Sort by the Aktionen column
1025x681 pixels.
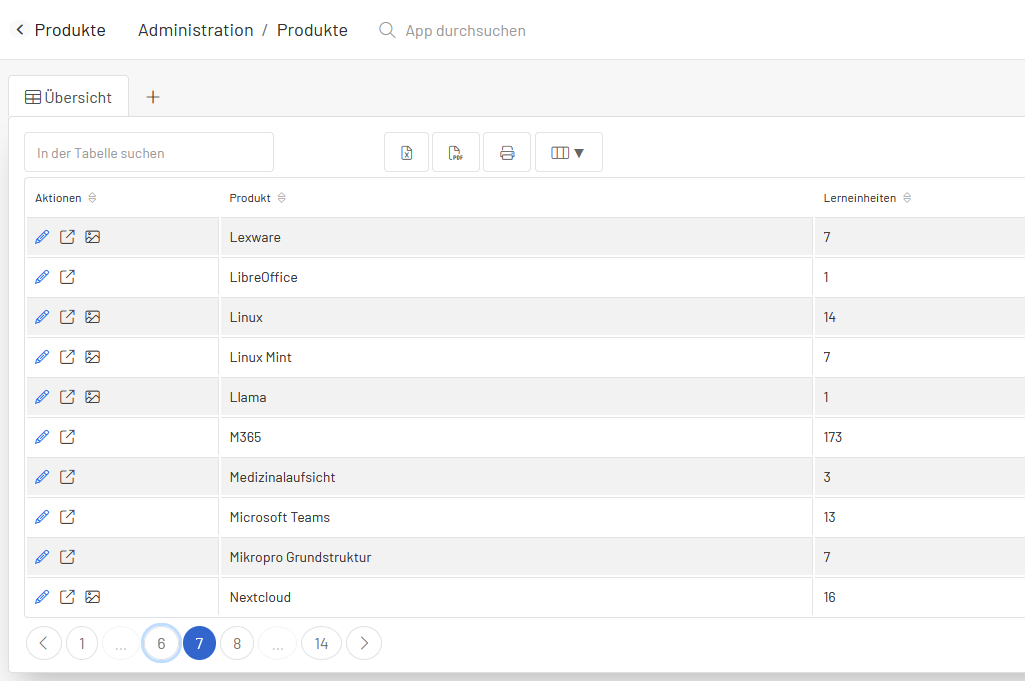(92, 198)
